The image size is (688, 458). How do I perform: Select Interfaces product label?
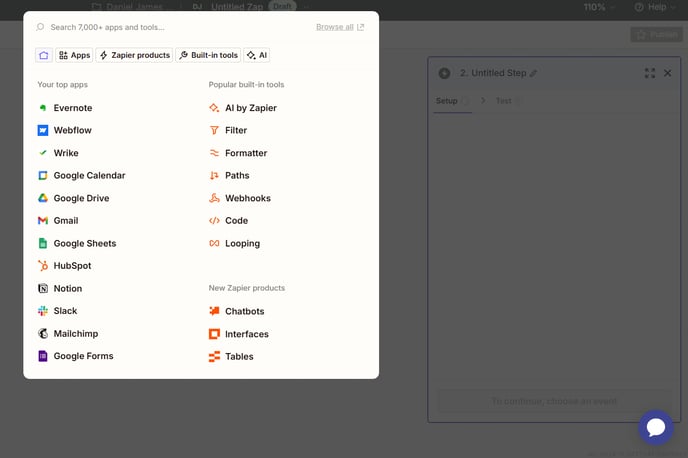pos(247,334)
